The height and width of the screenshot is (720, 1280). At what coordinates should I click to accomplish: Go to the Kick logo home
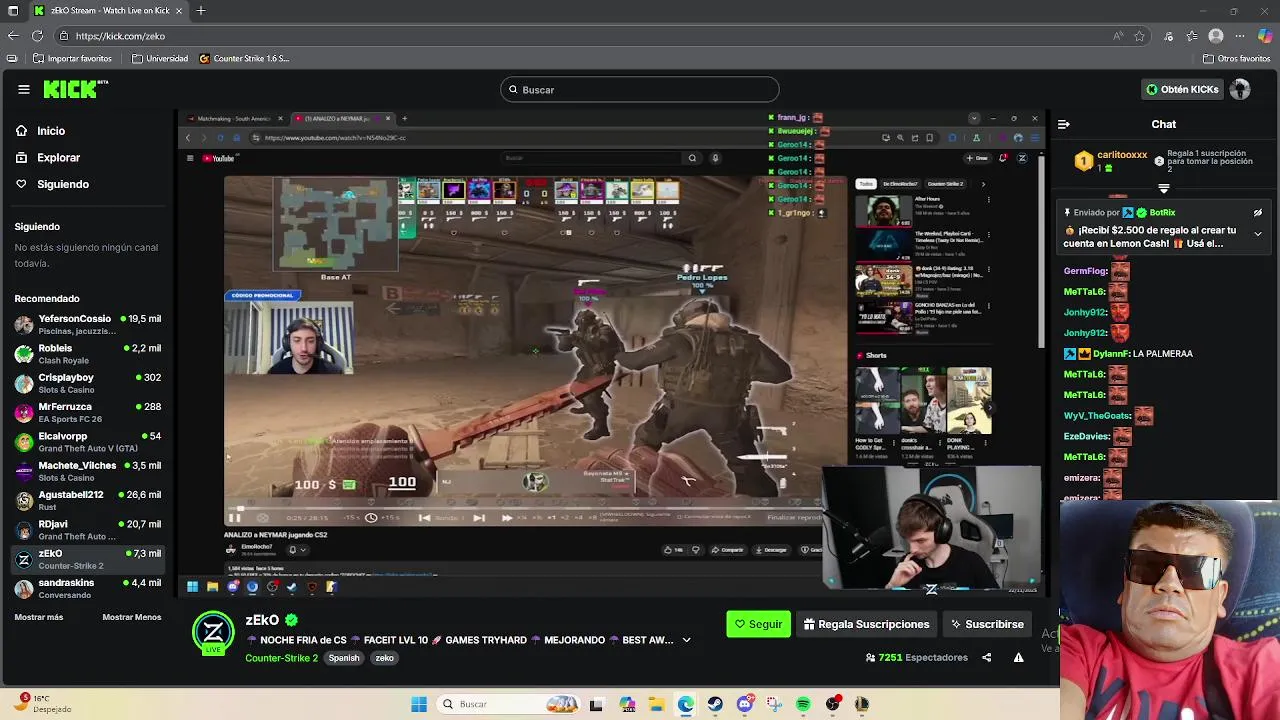point(75,89)
